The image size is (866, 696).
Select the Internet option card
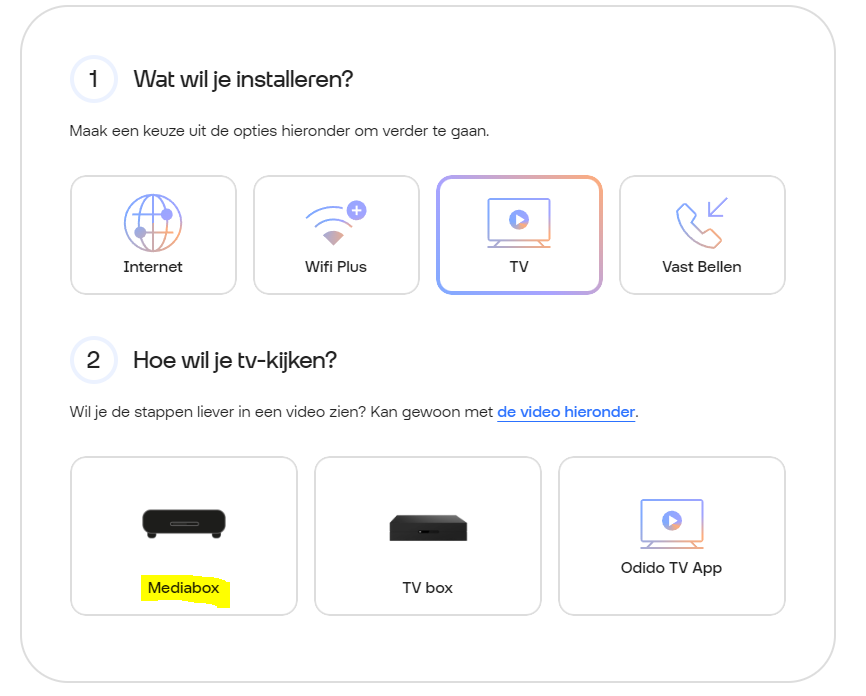(154, 235)
